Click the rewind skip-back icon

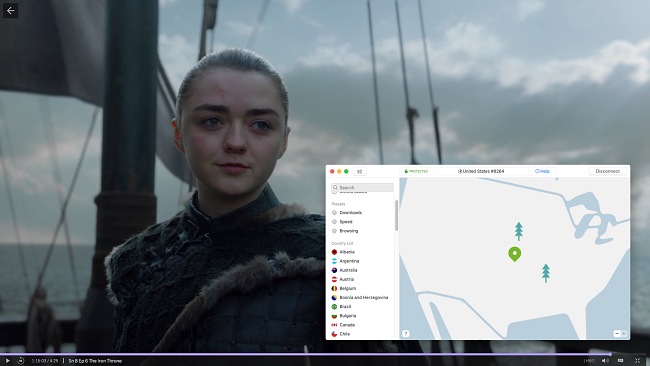tap(21, 361)
